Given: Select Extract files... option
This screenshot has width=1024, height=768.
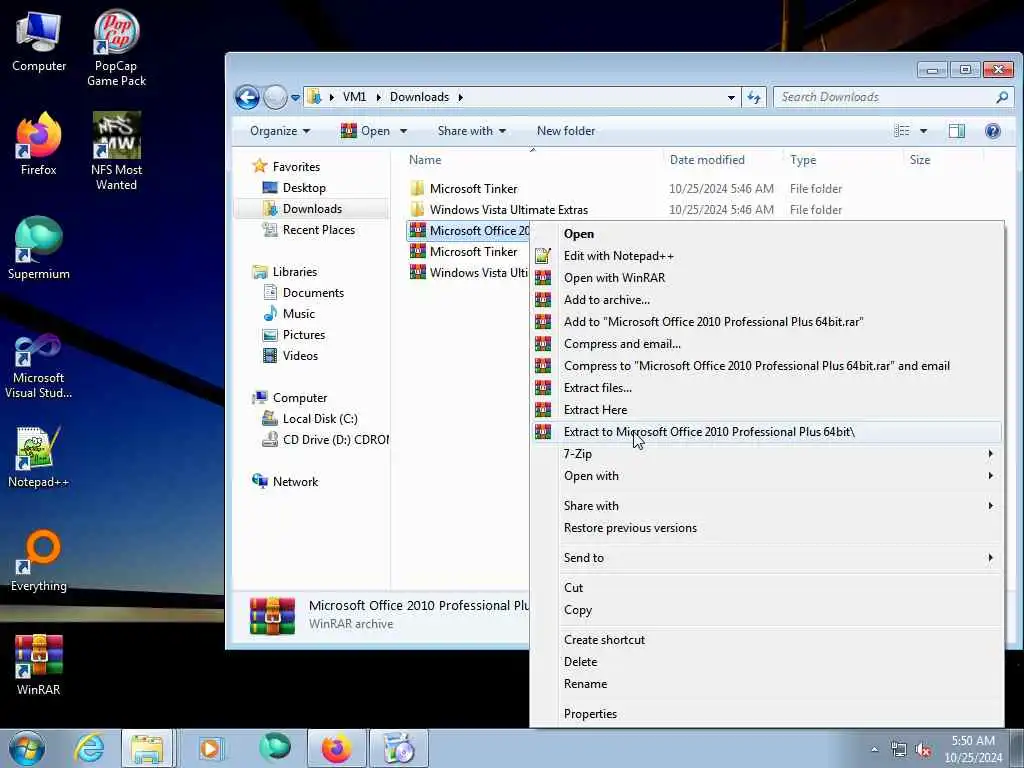Looking at the screenshot, I should pyautogui.click(x=766, y=388).
